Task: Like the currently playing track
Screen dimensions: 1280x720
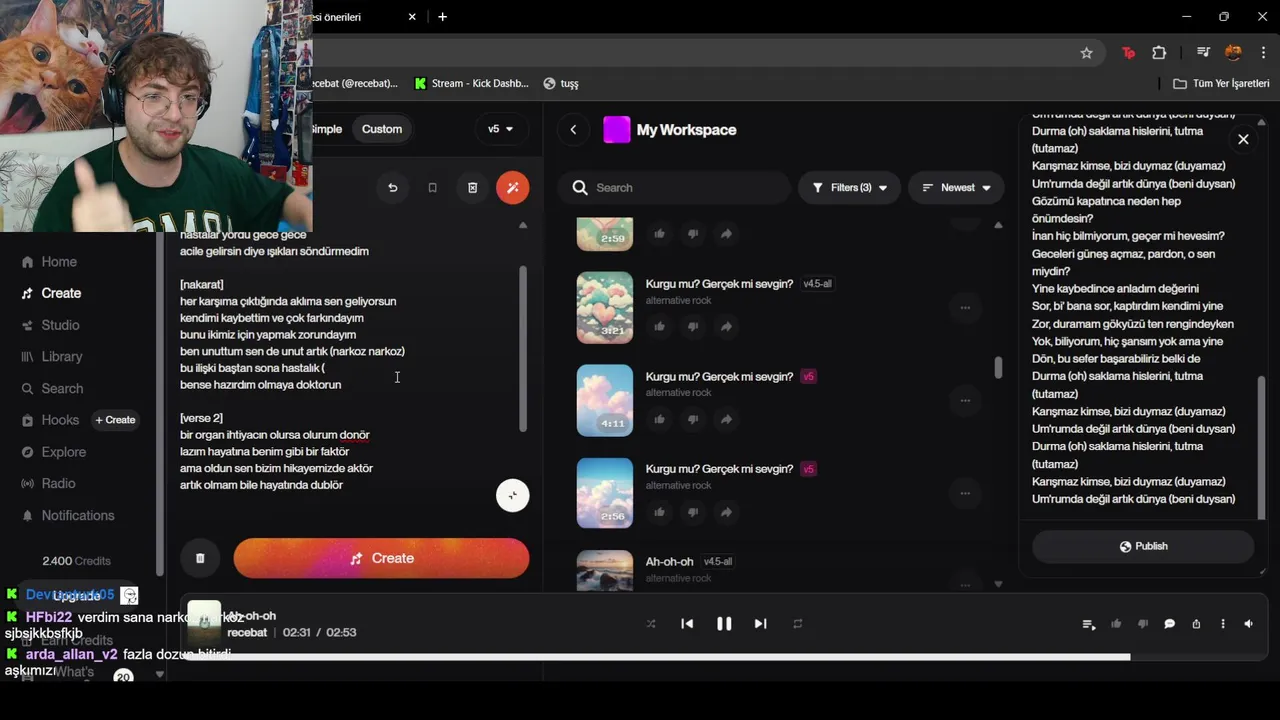Action: [x=1116, y=624]
